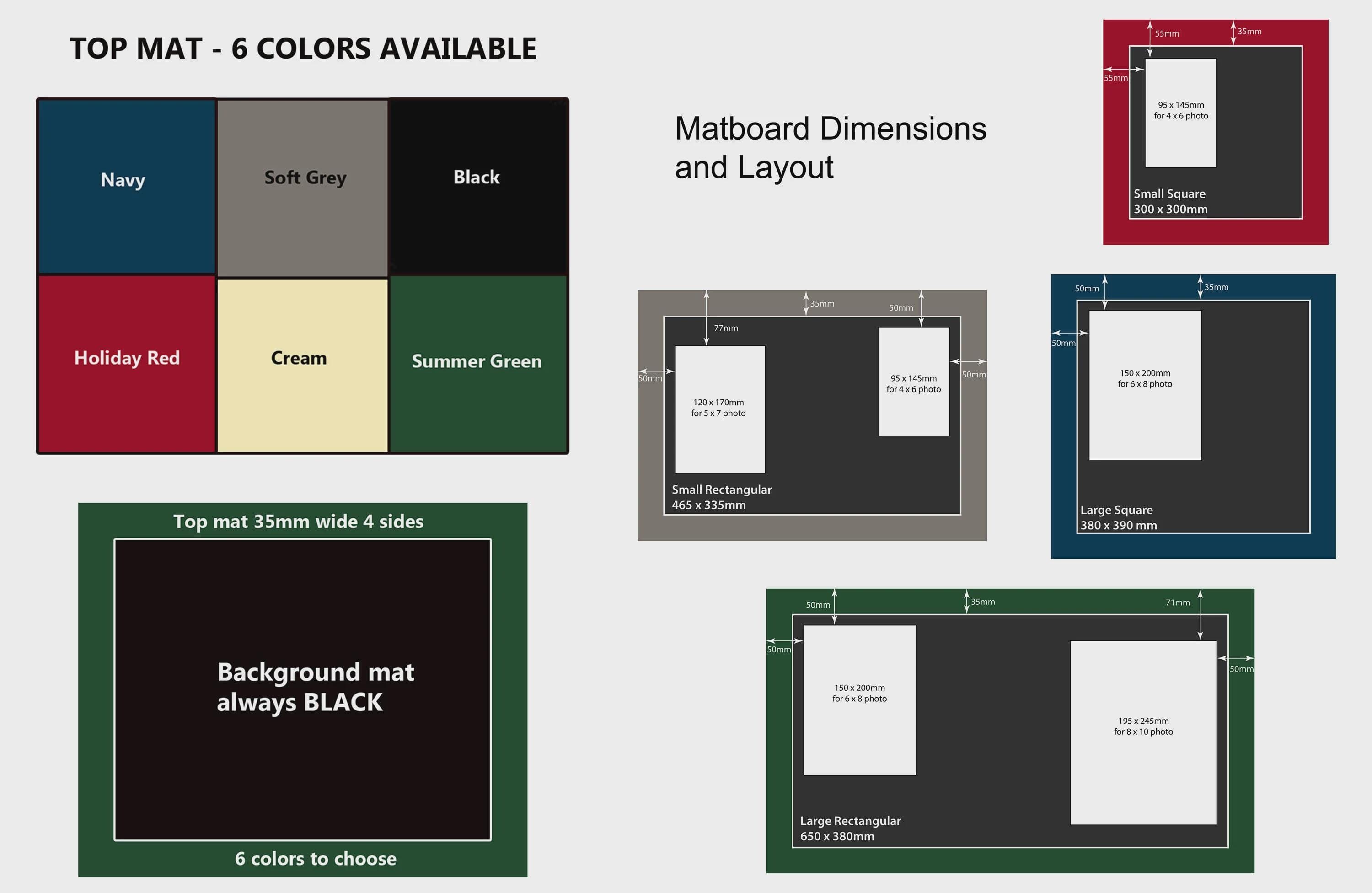Image resolution: width=1372 pixels, height=893 pixels.
Task: Click 'Top mat 35mm wide 4 sides' text
Action: (299, 522)
